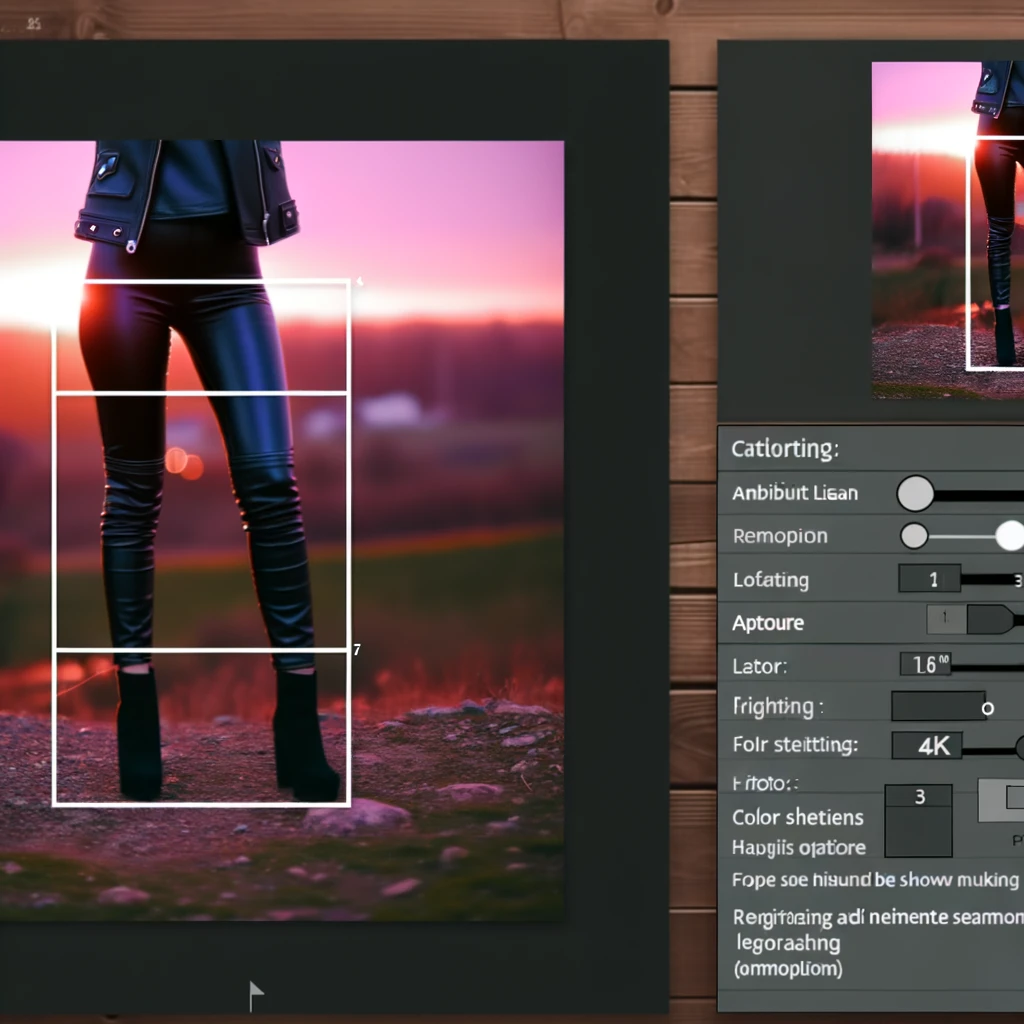Select the bottom crop section containing the boots
This screenshot has width=1024, height=1024.
[x=201, y=728]
